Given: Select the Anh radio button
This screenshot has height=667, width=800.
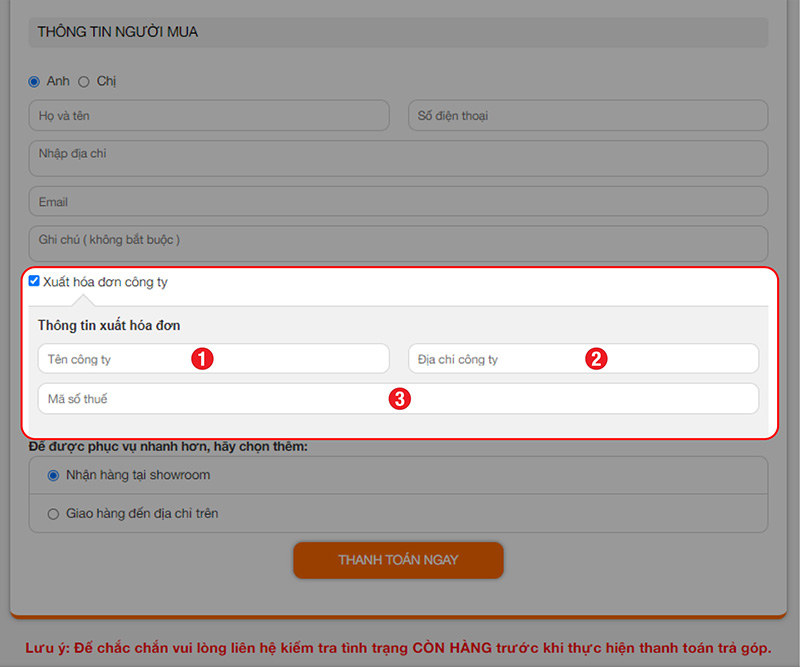Looking at the screenshot, I should coord(34,81).
